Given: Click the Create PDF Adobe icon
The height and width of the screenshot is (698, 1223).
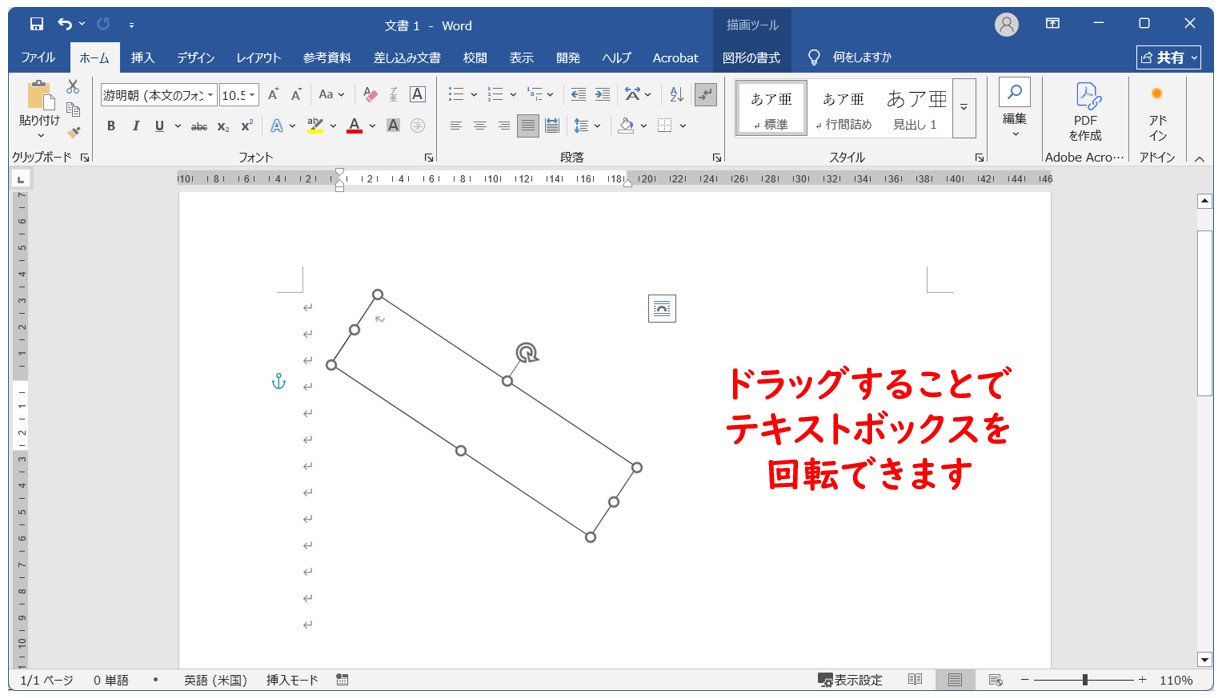Looking at the screenshot, I should coord(1085,110).
